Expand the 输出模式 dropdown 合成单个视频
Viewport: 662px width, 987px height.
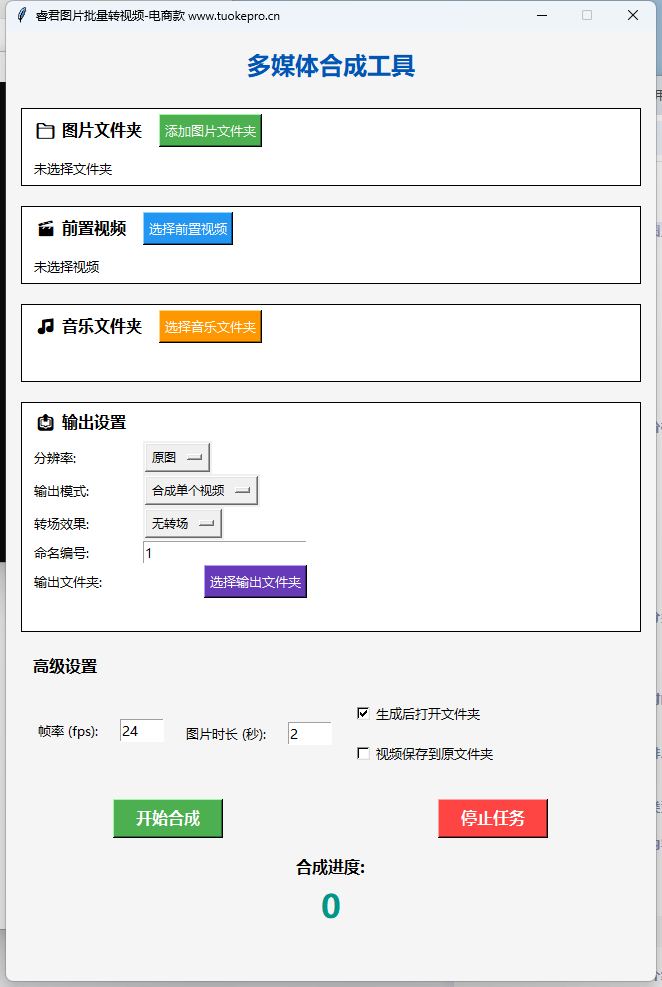(200, 490)
